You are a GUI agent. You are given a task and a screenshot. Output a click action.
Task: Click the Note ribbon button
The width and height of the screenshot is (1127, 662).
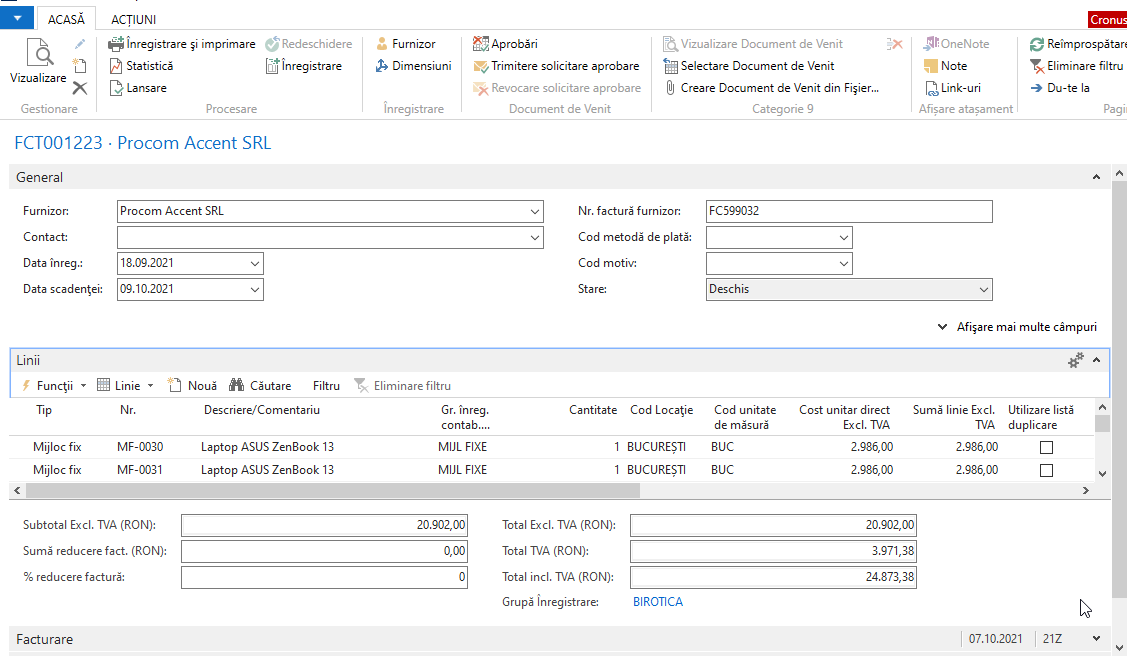click(945, 66)
